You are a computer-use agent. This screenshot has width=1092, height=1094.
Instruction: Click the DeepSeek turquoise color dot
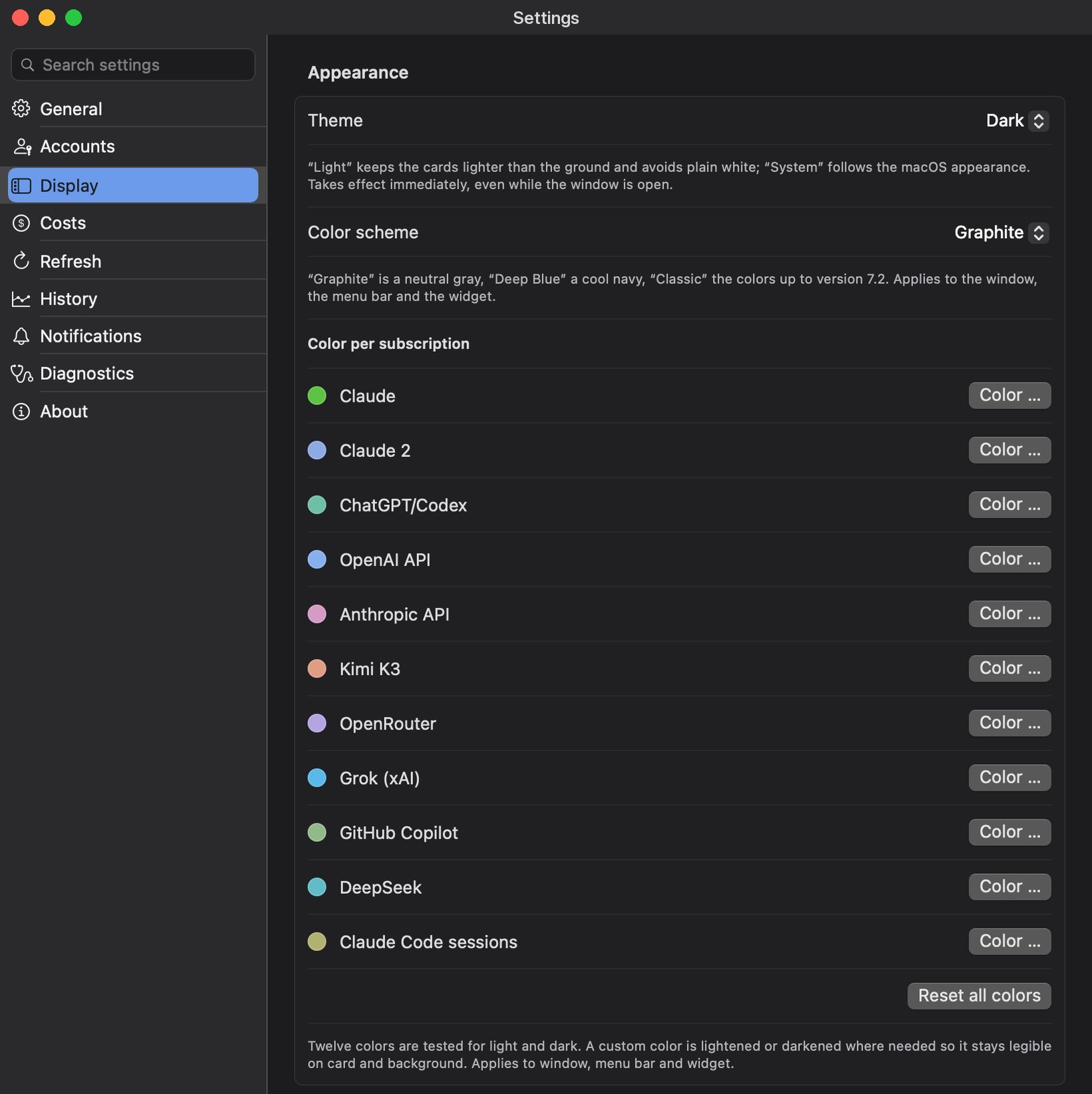317,887
